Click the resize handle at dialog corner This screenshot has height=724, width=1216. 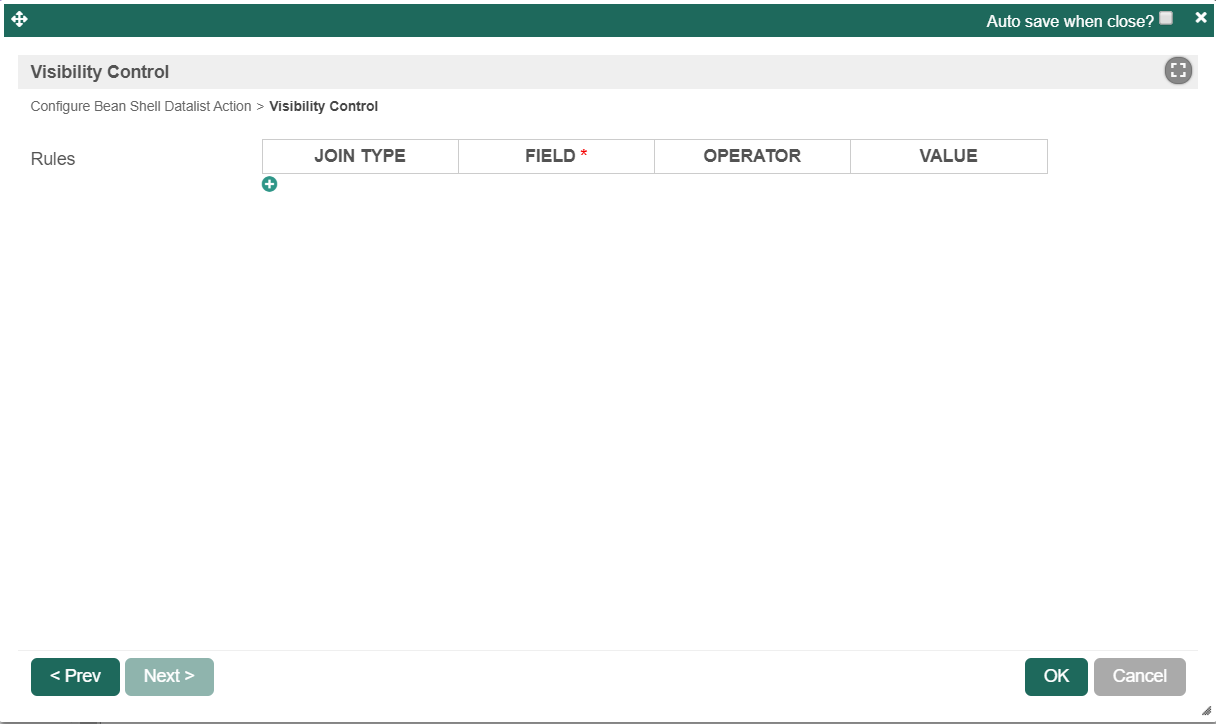tap(1206, 710)
